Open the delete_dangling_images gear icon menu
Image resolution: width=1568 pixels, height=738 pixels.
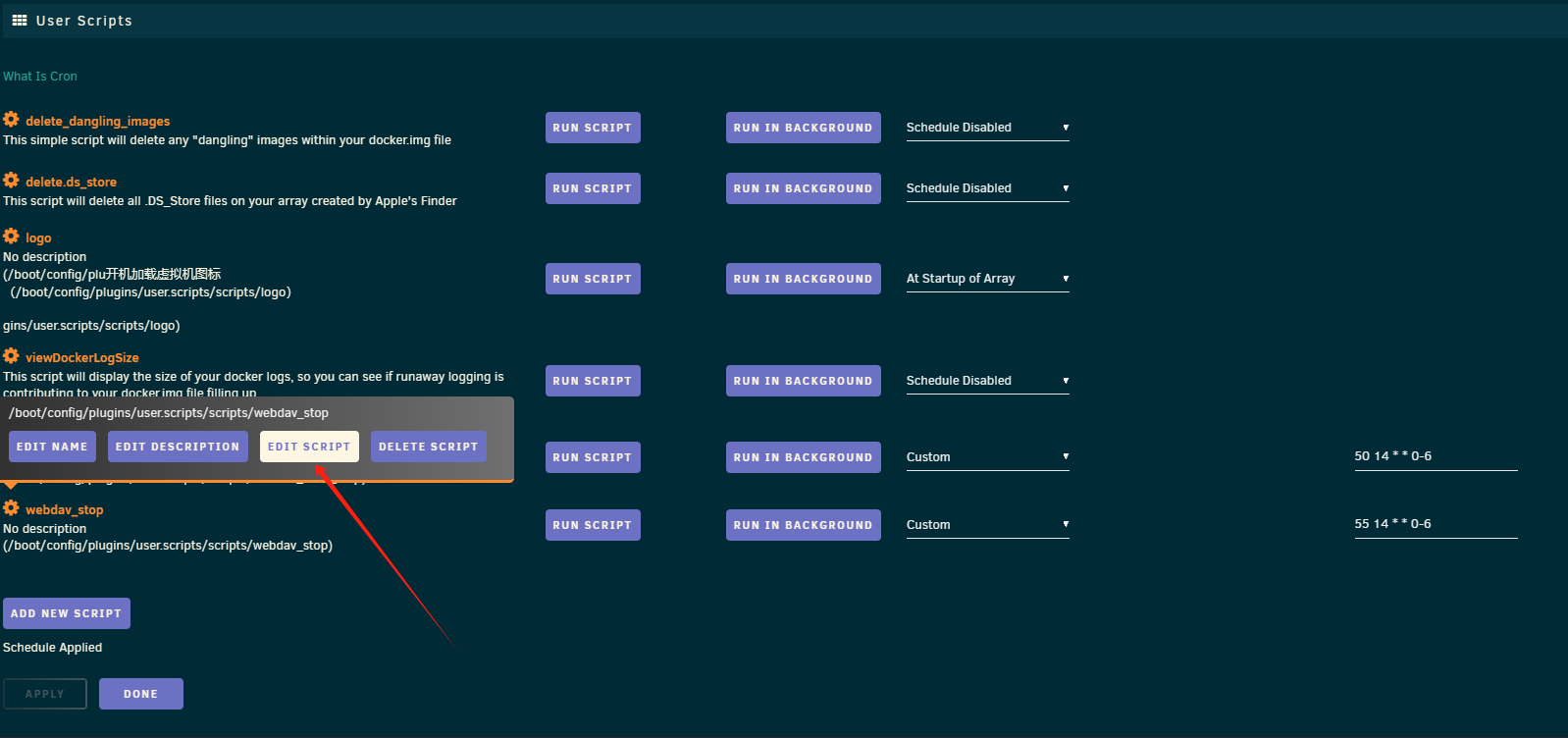11,120
